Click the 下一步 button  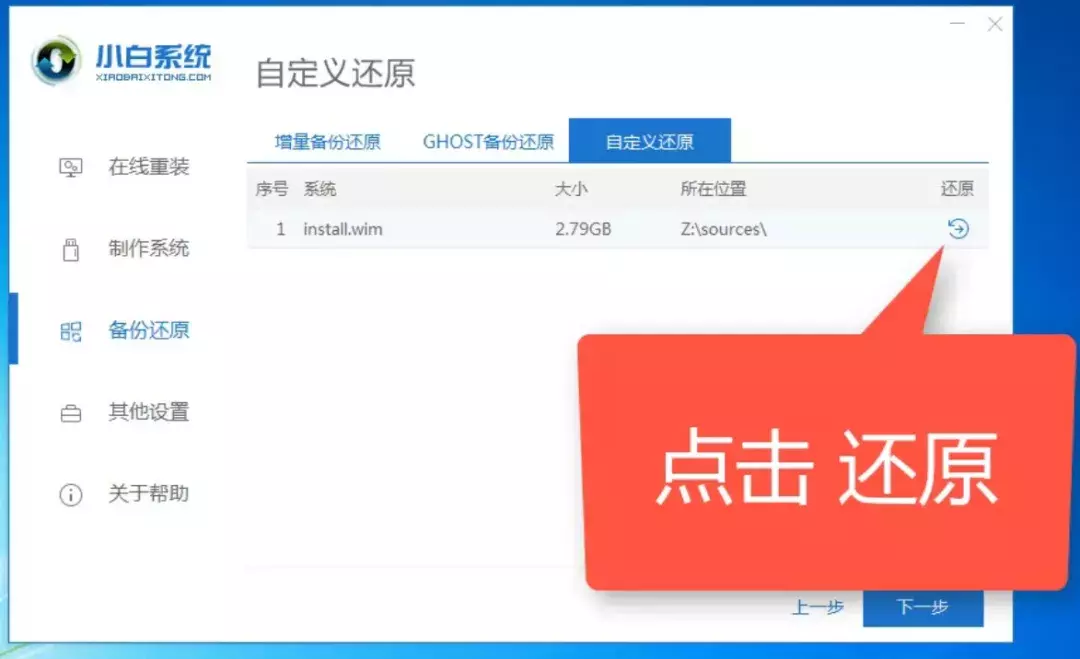(922, 607)
